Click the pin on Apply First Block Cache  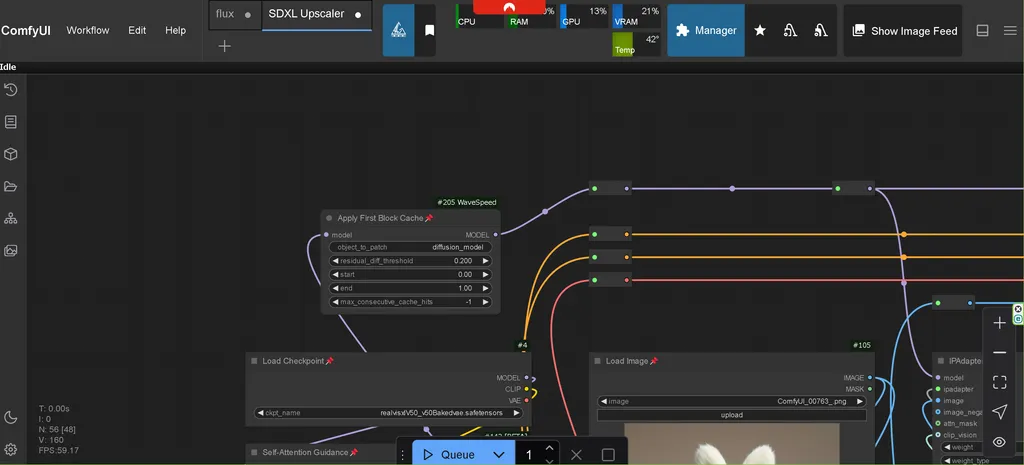click(x=429, y=218)
